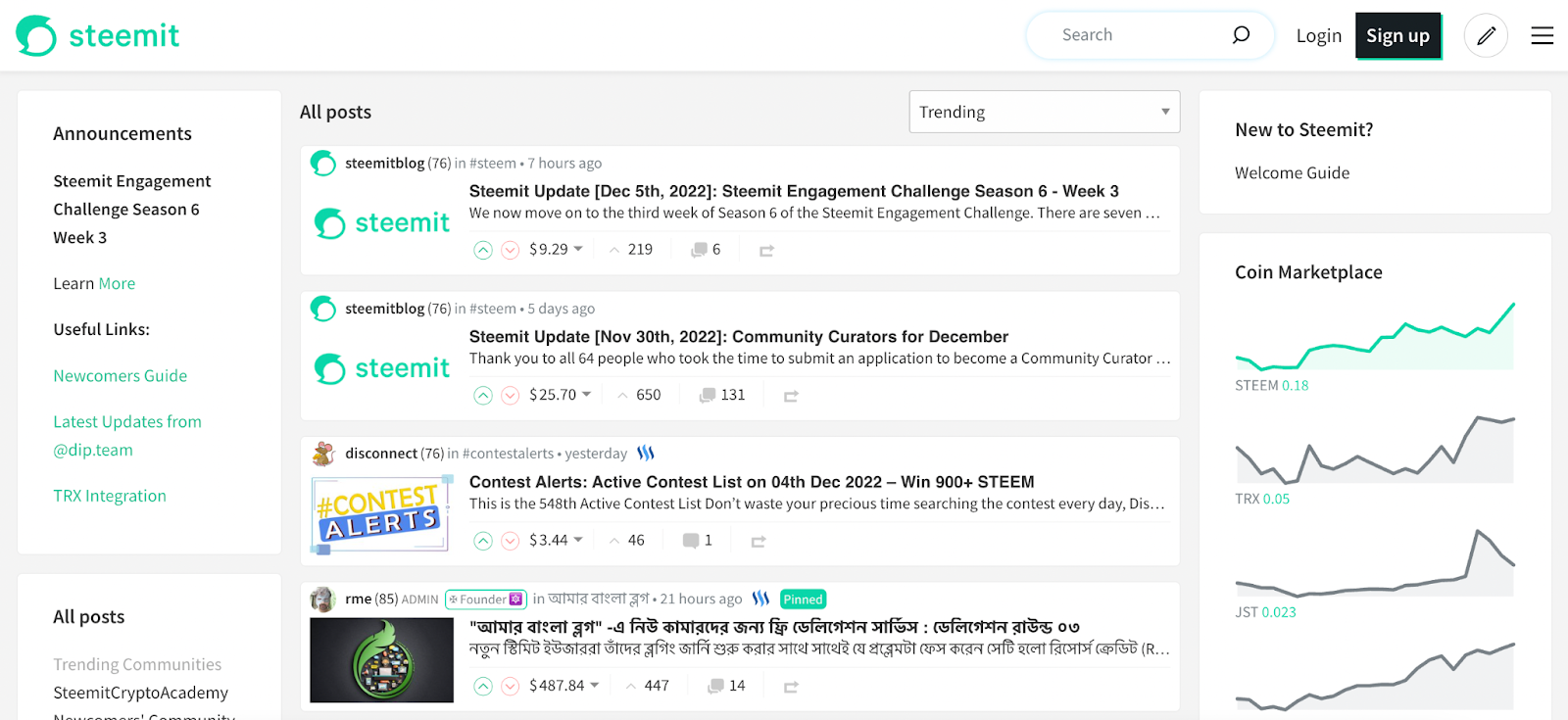Click the JST price chart

(x=1375, y=563)
